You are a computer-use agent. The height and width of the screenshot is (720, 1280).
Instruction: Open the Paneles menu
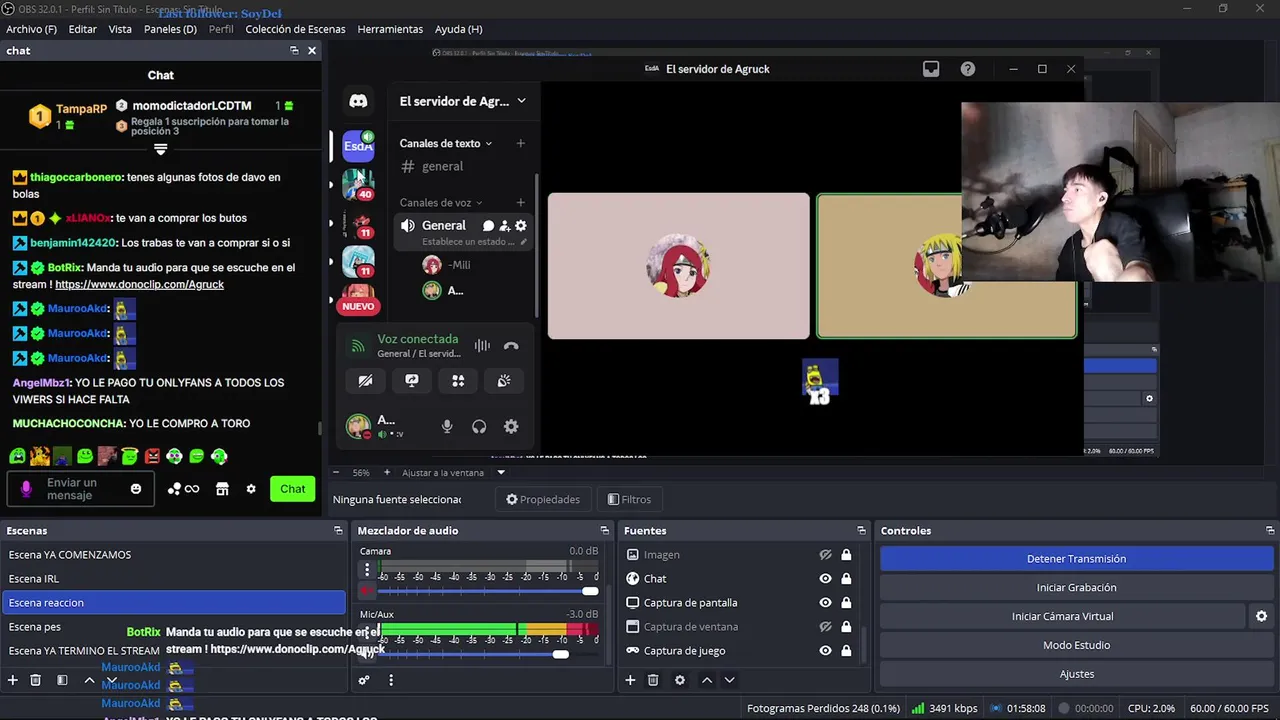coord(170,29)
